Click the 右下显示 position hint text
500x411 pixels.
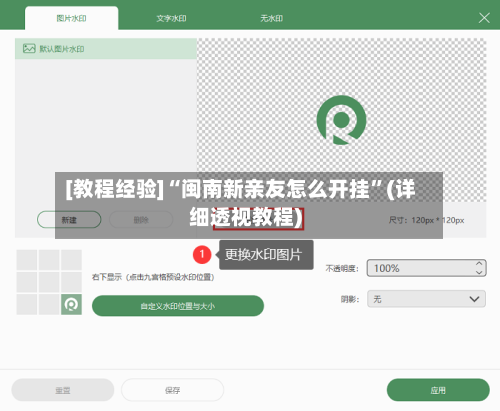(x=153, y=277)
